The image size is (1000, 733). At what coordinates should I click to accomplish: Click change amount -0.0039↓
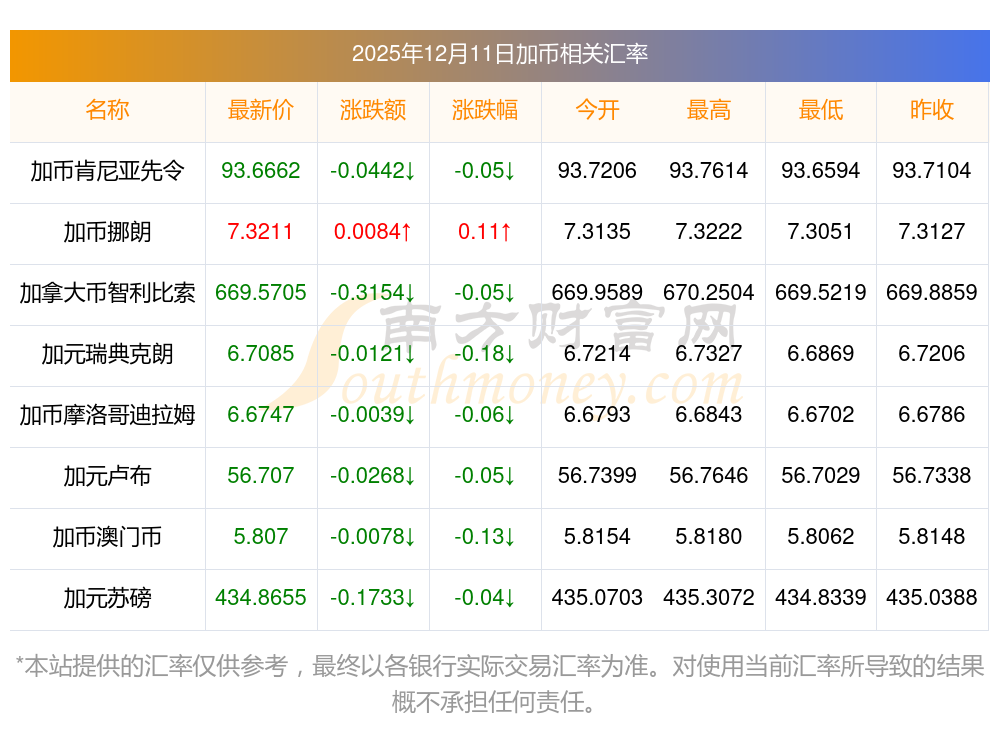(x=373, y=414)
